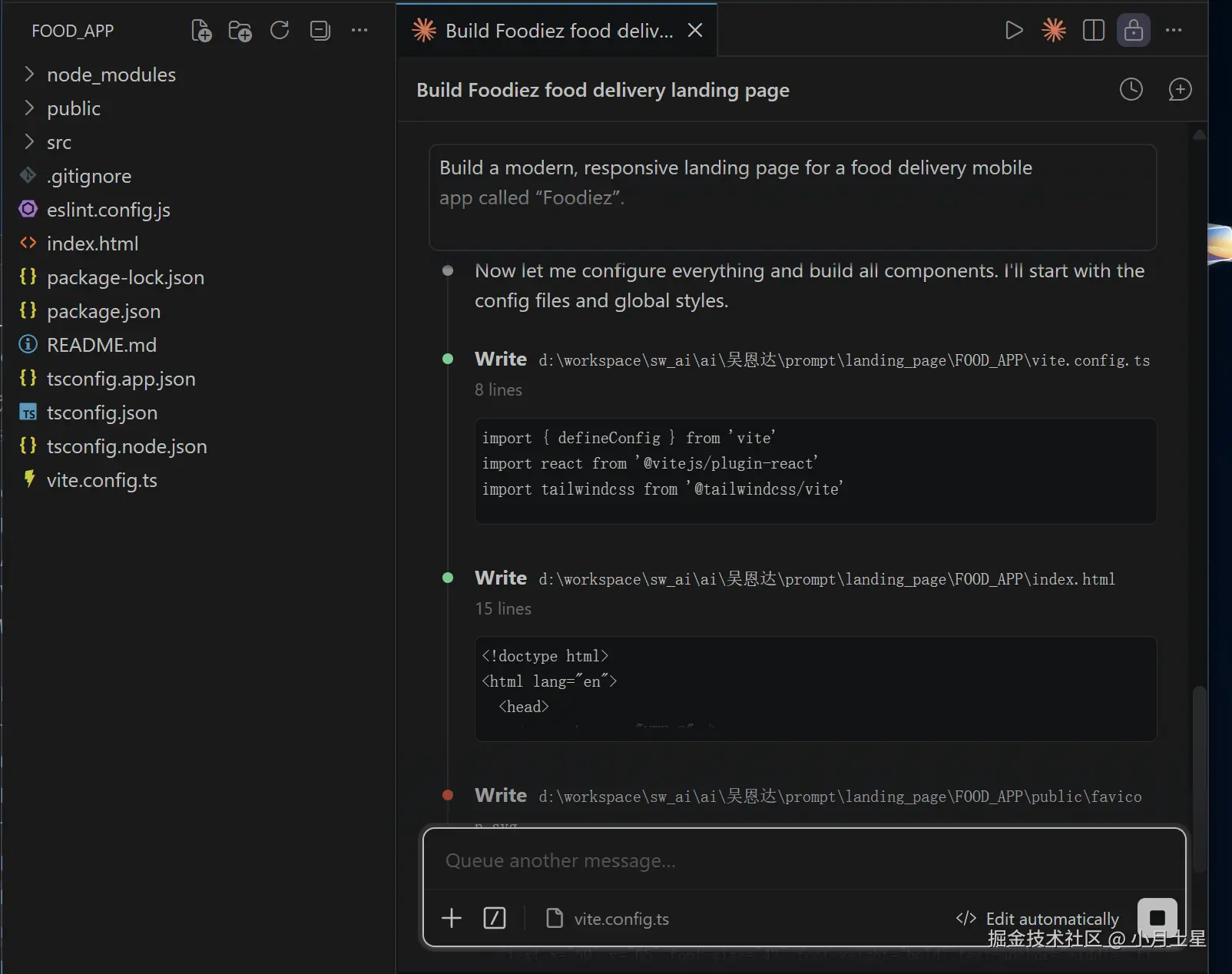Click the tsconfig.json TS file icon
1232x974 pixels.
tap(28, 412)
